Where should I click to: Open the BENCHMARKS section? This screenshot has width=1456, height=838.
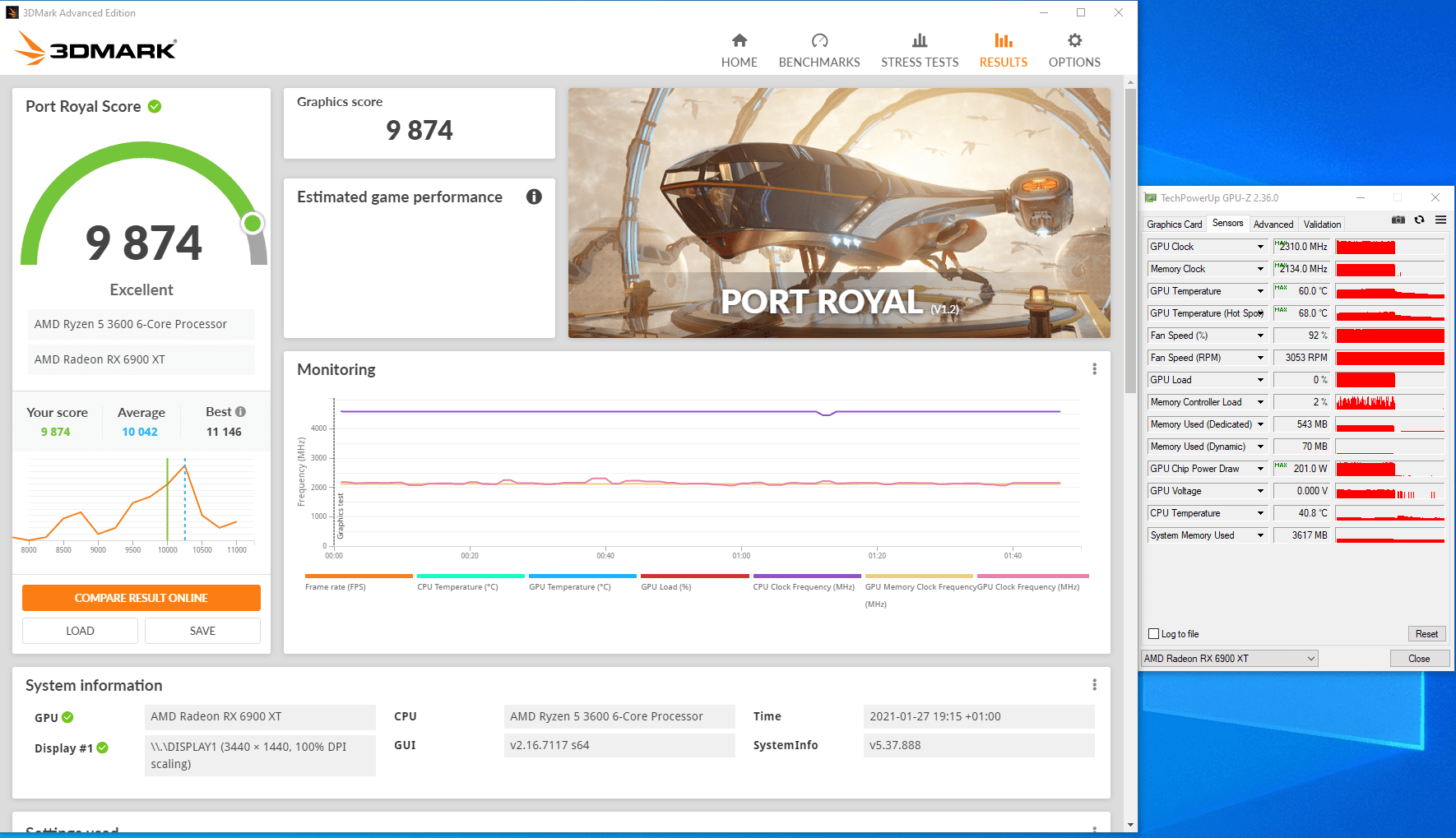click(819, 50)
